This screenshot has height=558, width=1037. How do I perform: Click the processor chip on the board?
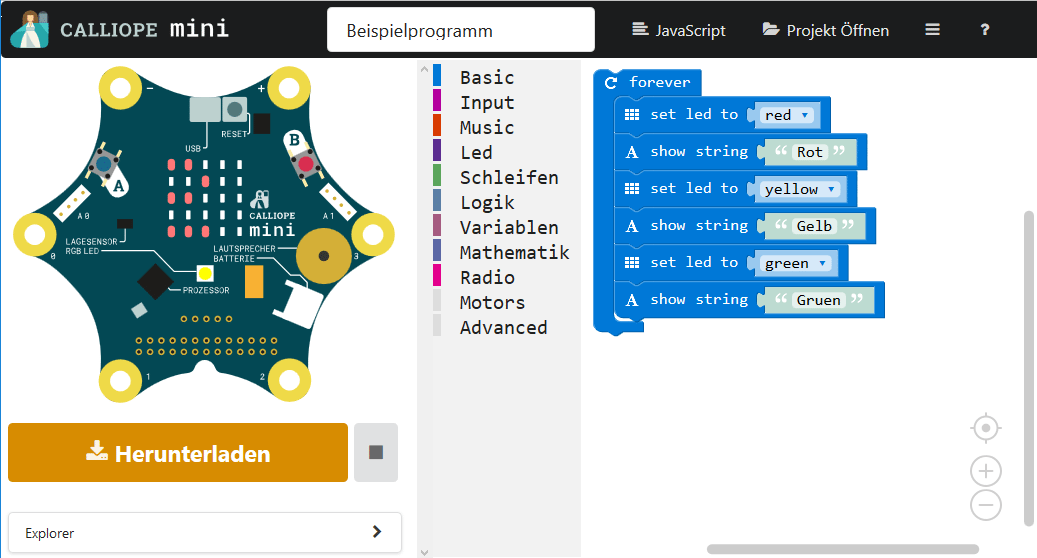coord(155,282)
